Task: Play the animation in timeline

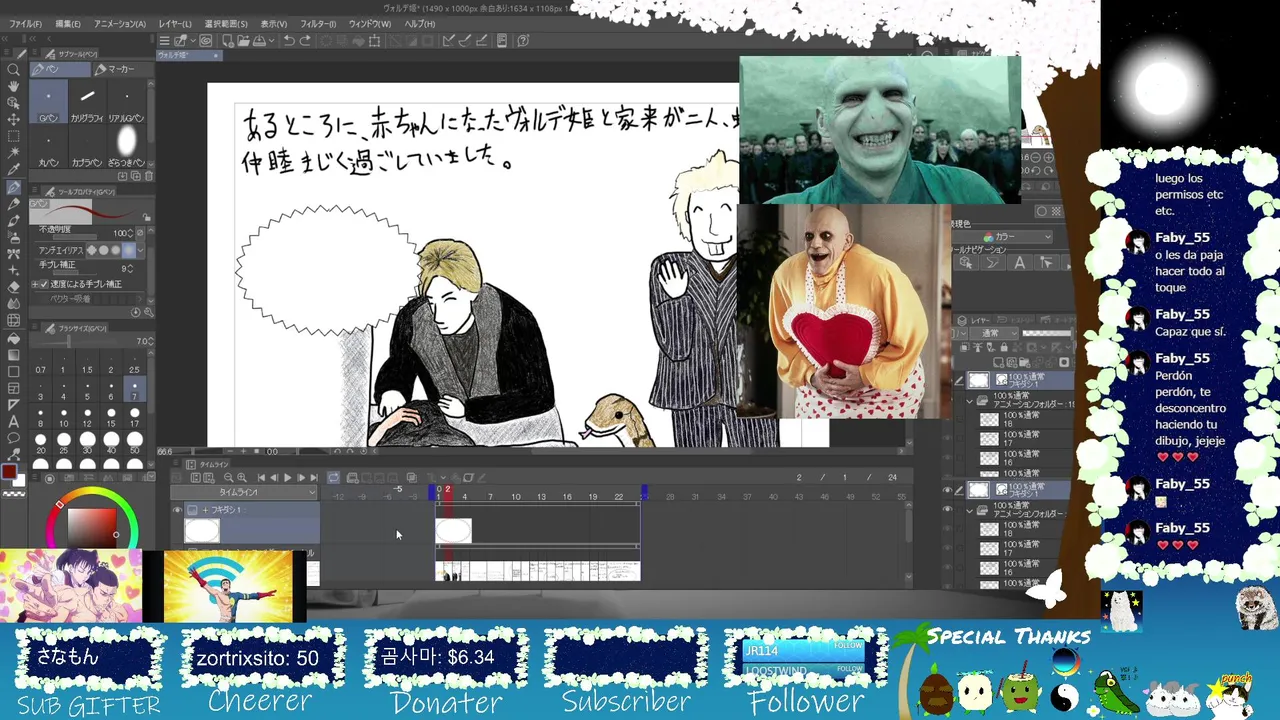Action: click(287, 478)
